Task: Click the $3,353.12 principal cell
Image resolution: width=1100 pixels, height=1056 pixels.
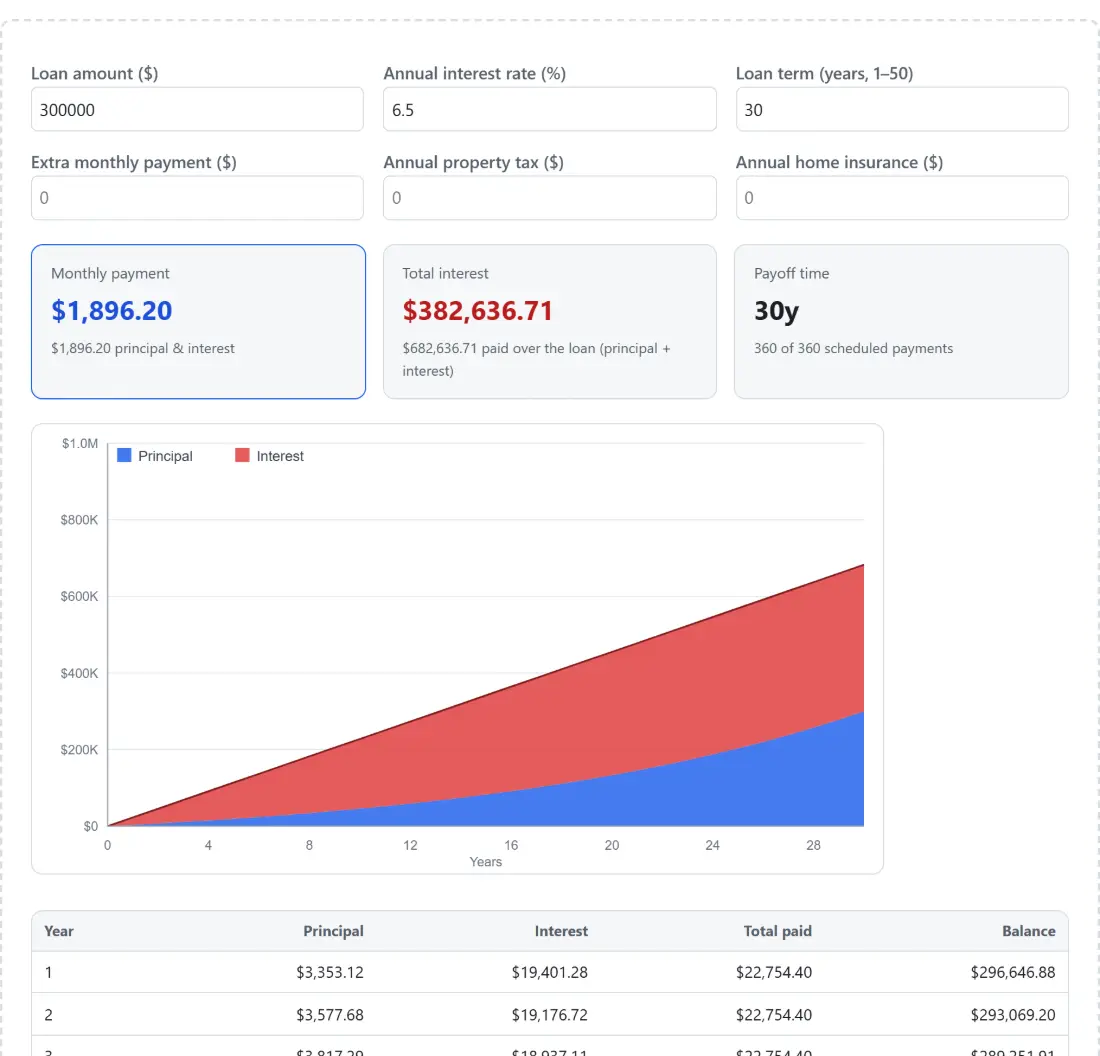Action: 330,973
